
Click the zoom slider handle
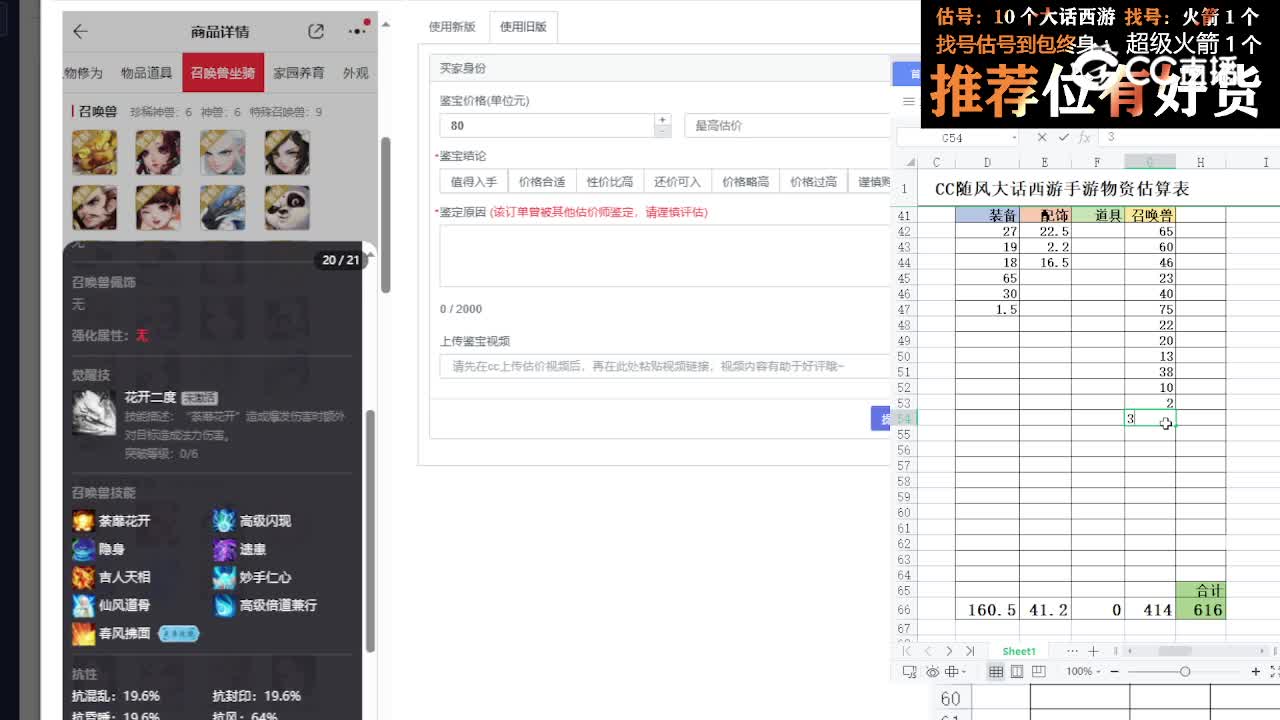coord(1185,671)
